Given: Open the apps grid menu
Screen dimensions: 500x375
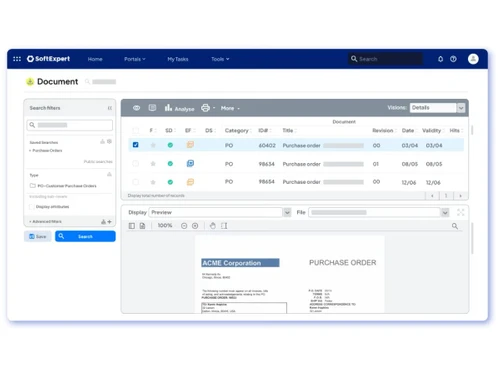Looking at the screenshot, I should (17, 59).
